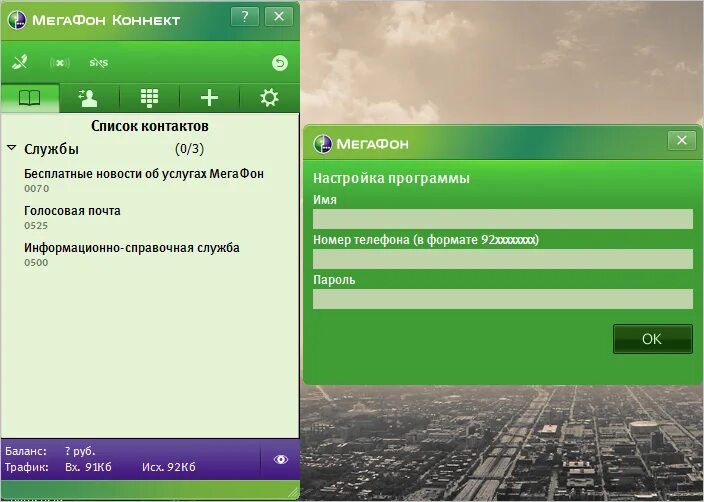
Task: Click the MegaFon Connect logo in main window
Action: pyautogui.click(x=17, y=20)
